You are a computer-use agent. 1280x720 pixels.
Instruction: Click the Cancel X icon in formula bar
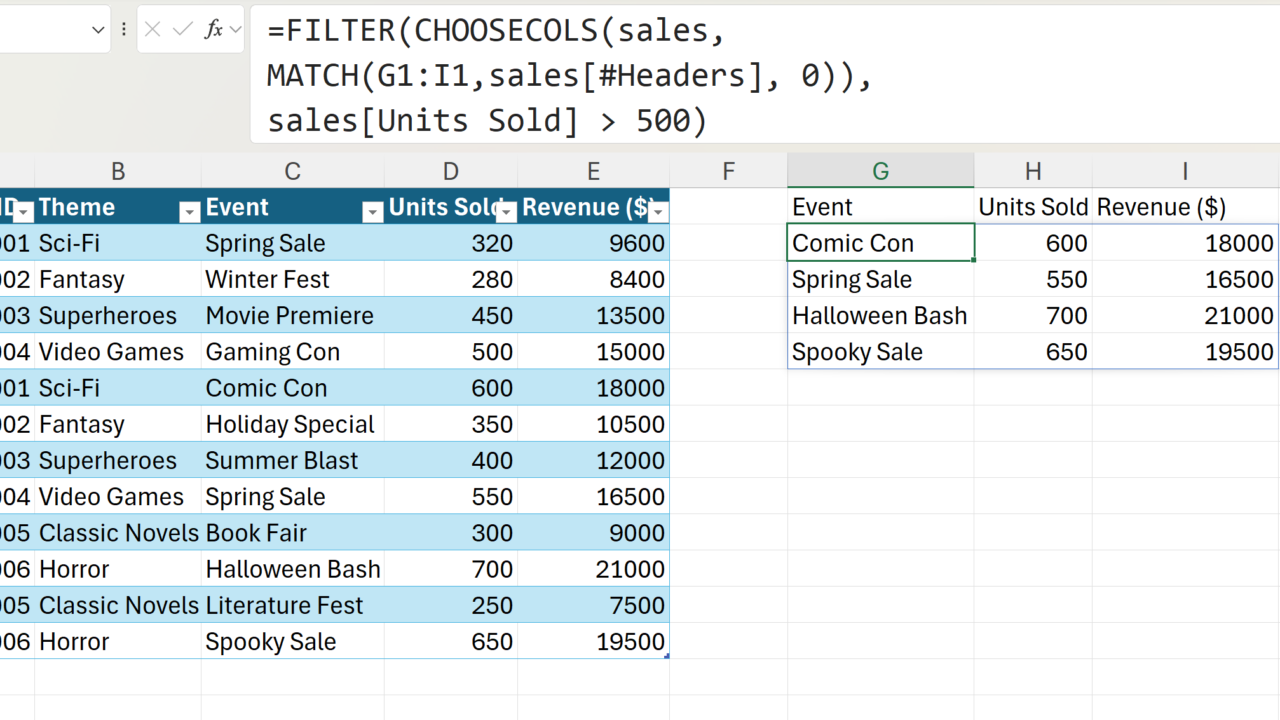click(152, 30)
